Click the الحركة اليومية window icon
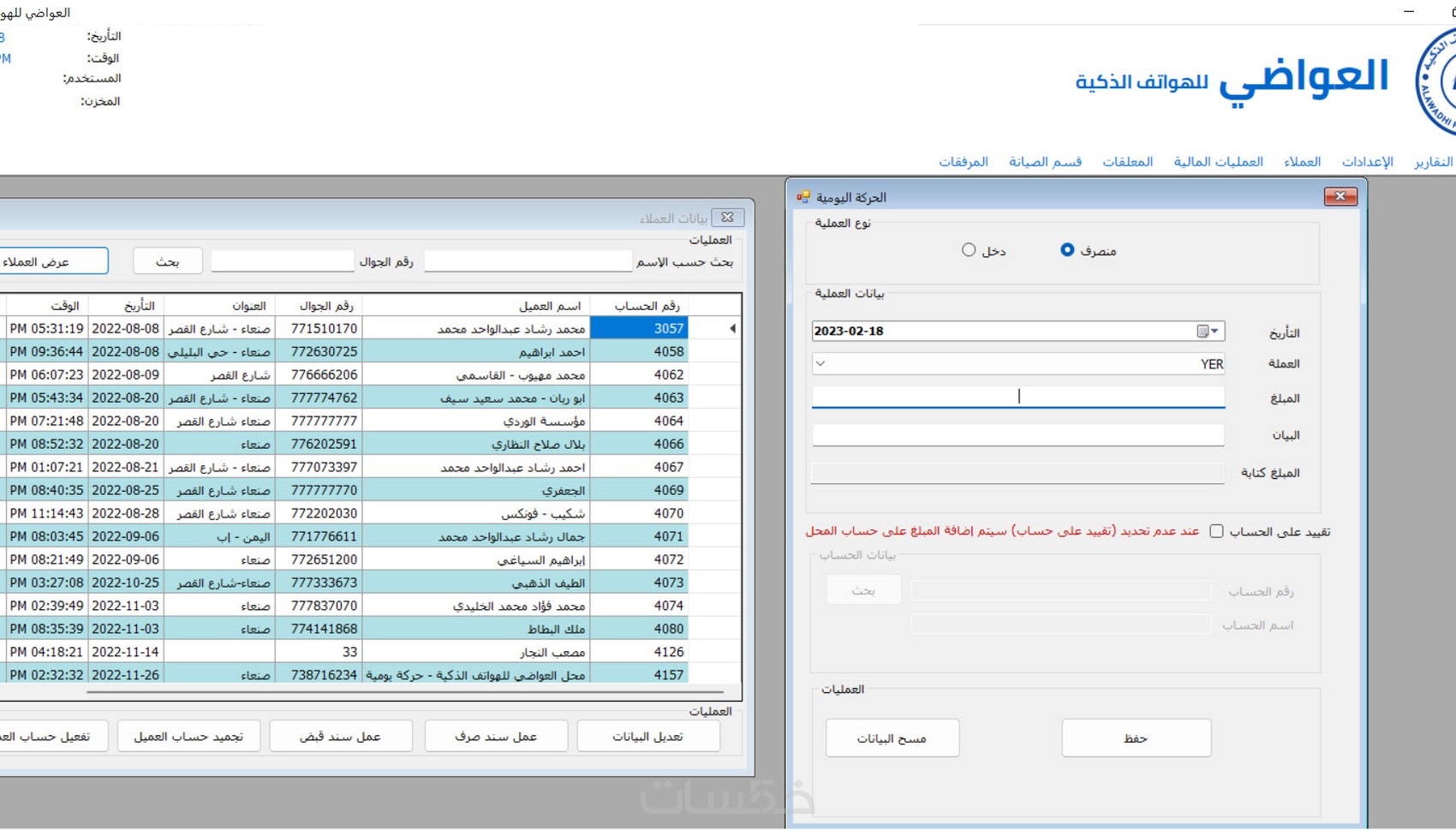Viewport: 1456px width, 831px height. 803,197
